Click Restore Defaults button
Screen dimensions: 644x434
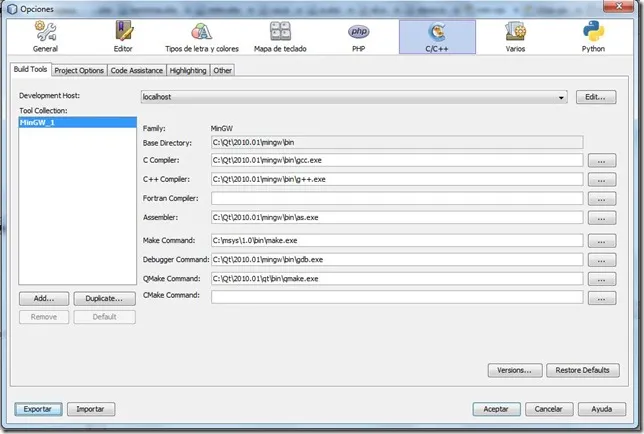[x=582, y=370]
